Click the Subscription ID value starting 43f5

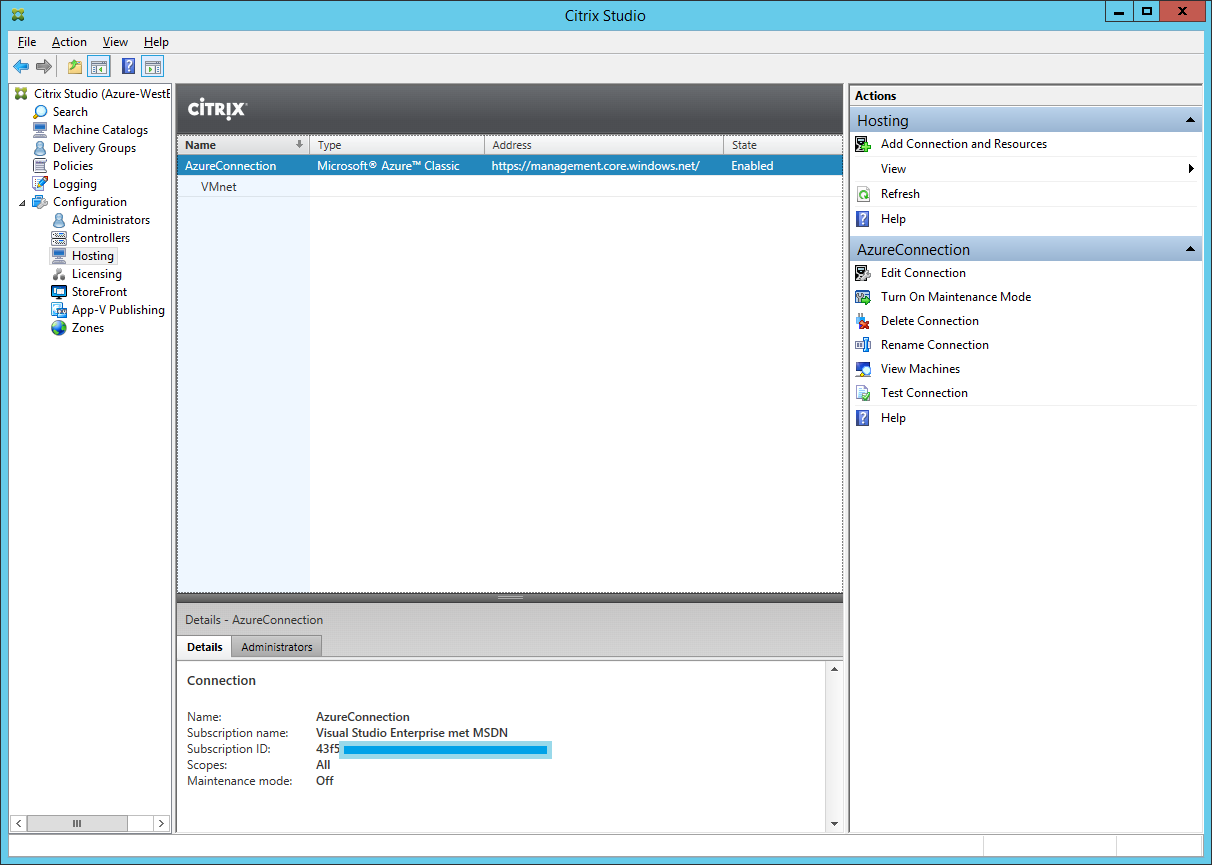[x=433, y=749]
